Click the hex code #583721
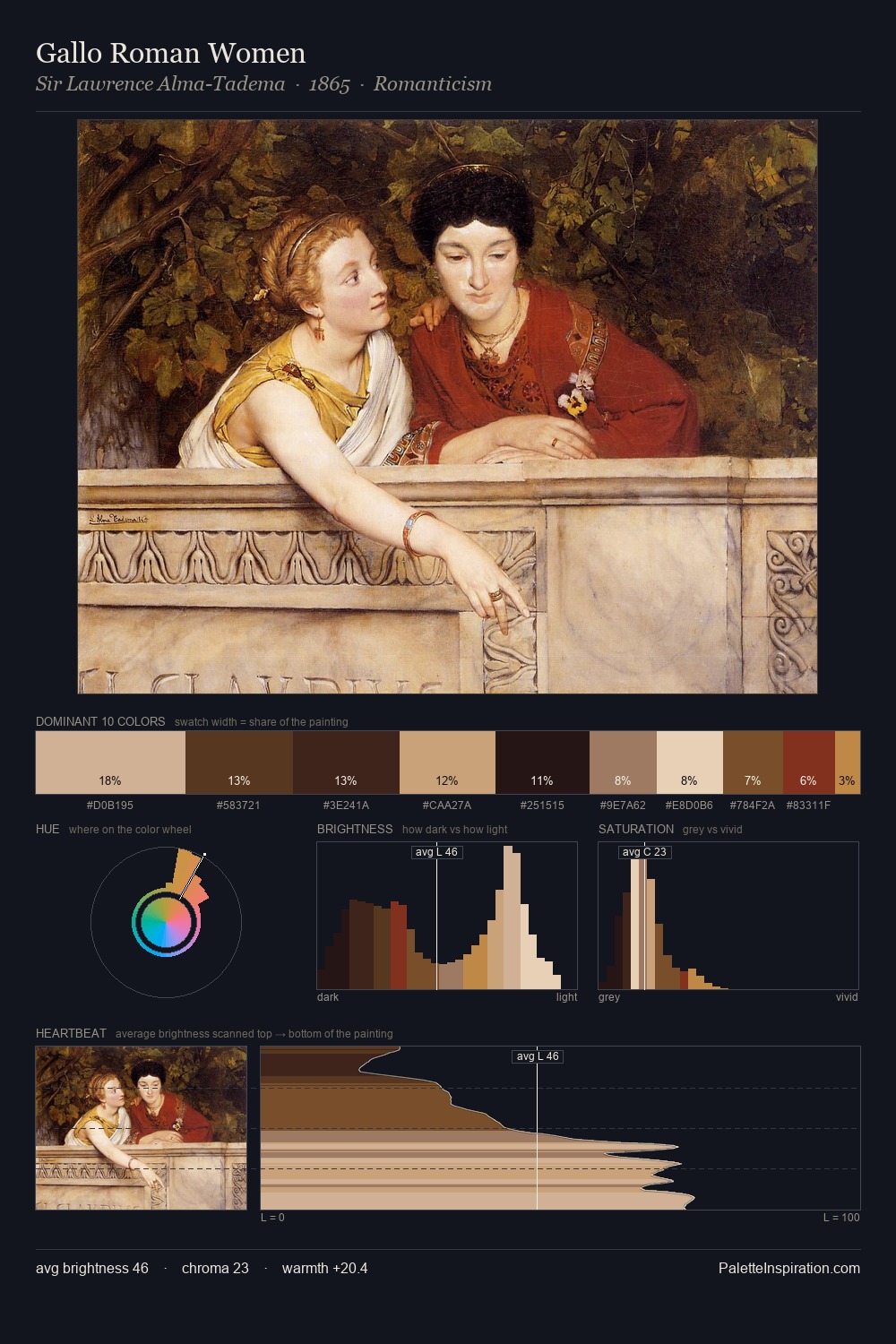 [x=239, y=806]
